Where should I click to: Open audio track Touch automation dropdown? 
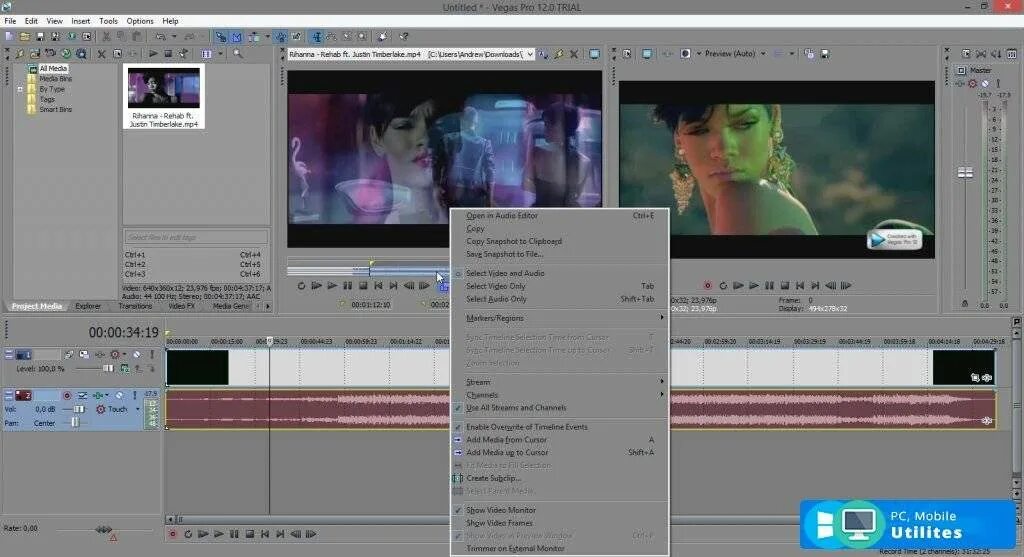point(137,409)
